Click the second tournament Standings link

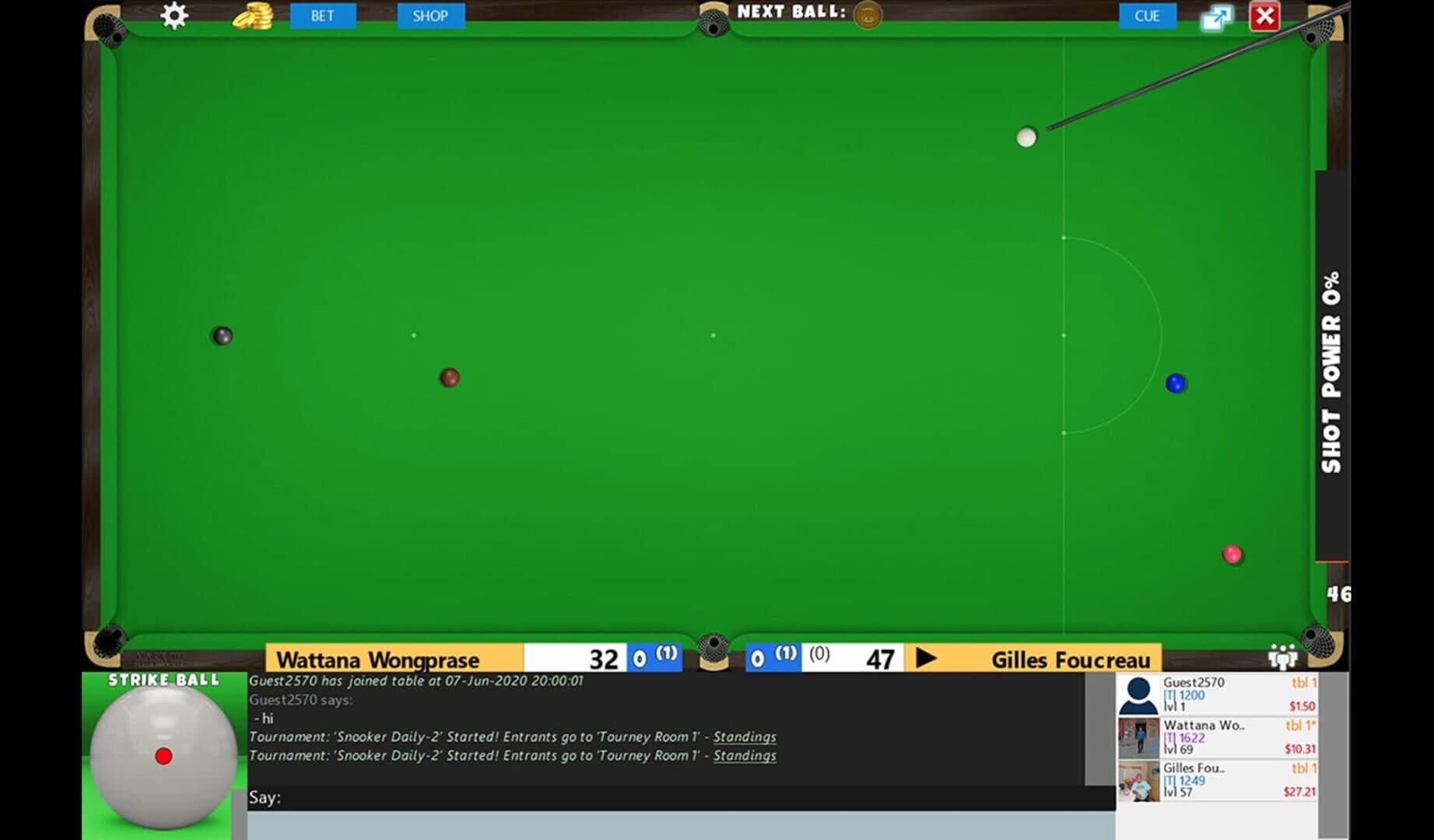744,755
